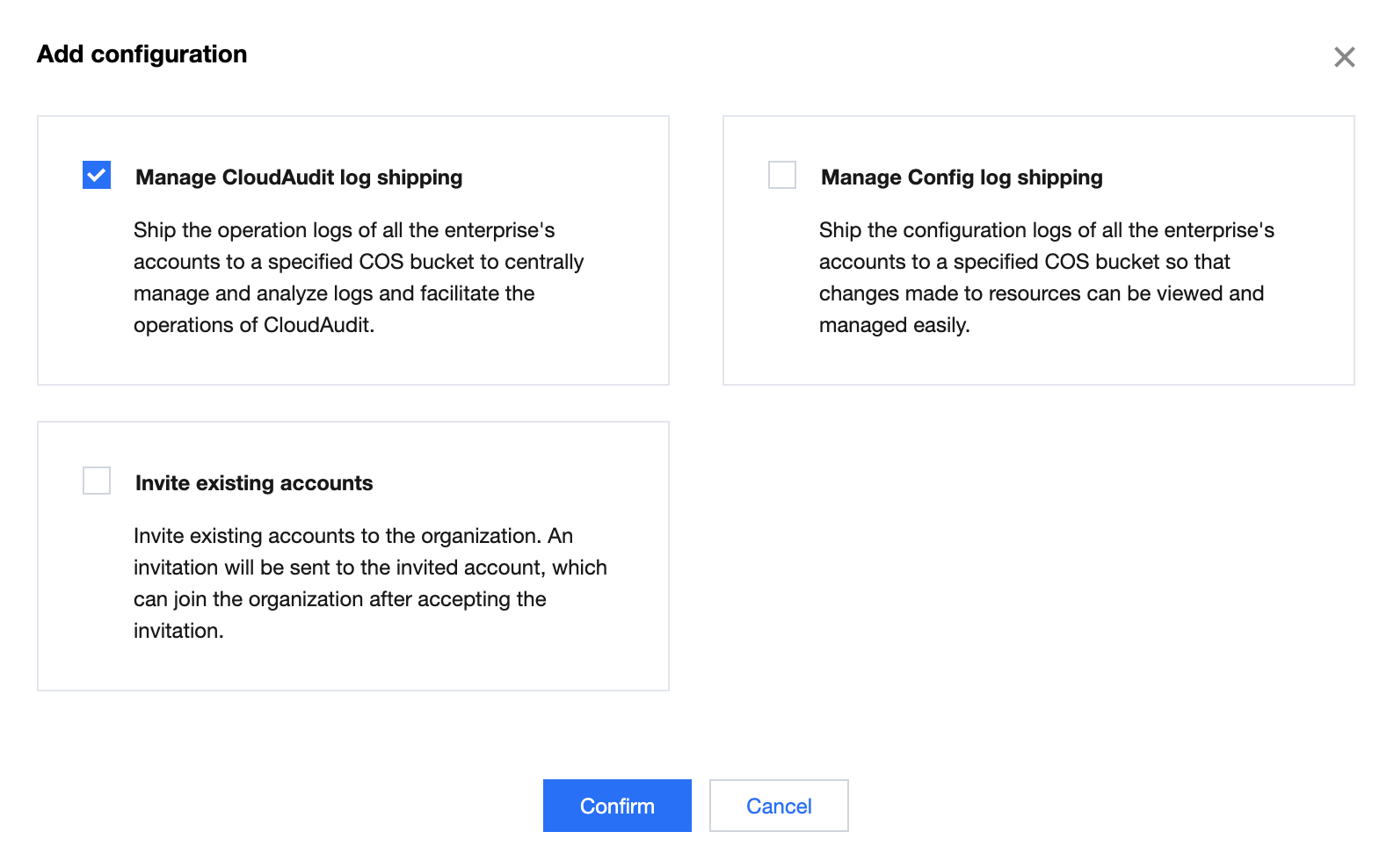Enable the Manage Config log shipping checkbox
Image resolution: width=1394 pixels, height=868 pixels.
(x=781, y=175)
